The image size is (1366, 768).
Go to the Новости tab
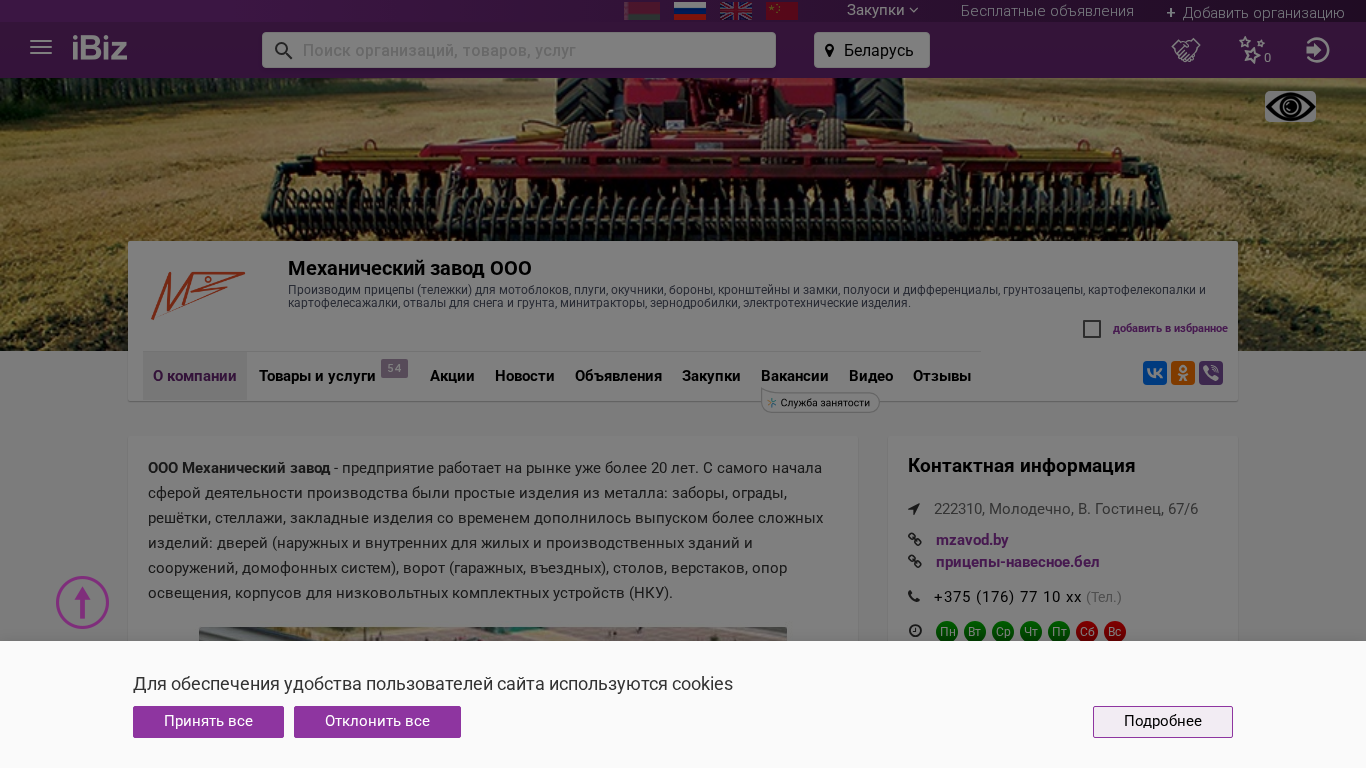[524, 376]
